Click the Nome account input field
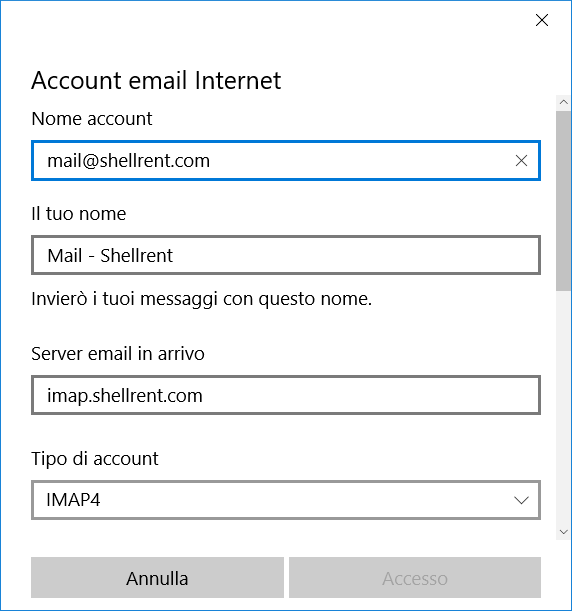This screenshot has height=611, width=572. click(286, 161)
